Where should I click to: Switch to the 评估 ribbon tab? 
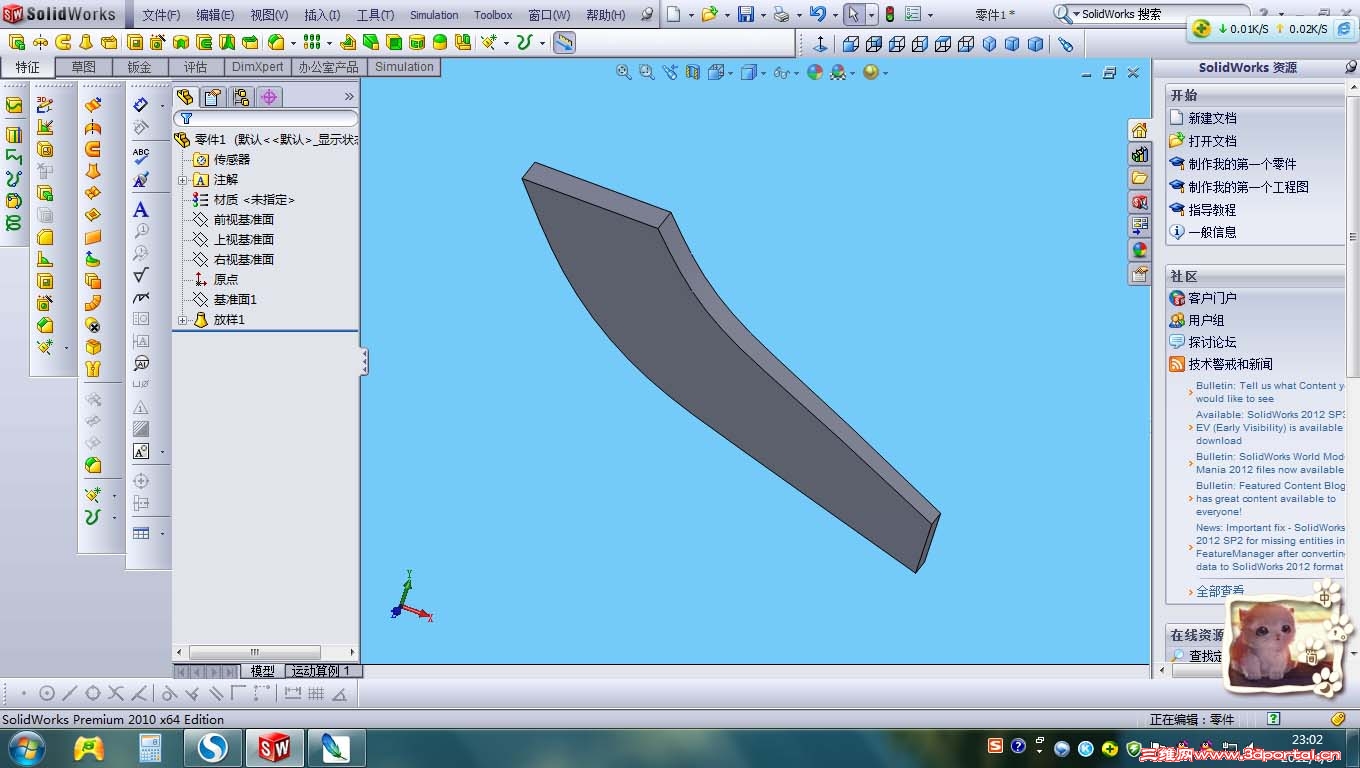pos(196,67)
